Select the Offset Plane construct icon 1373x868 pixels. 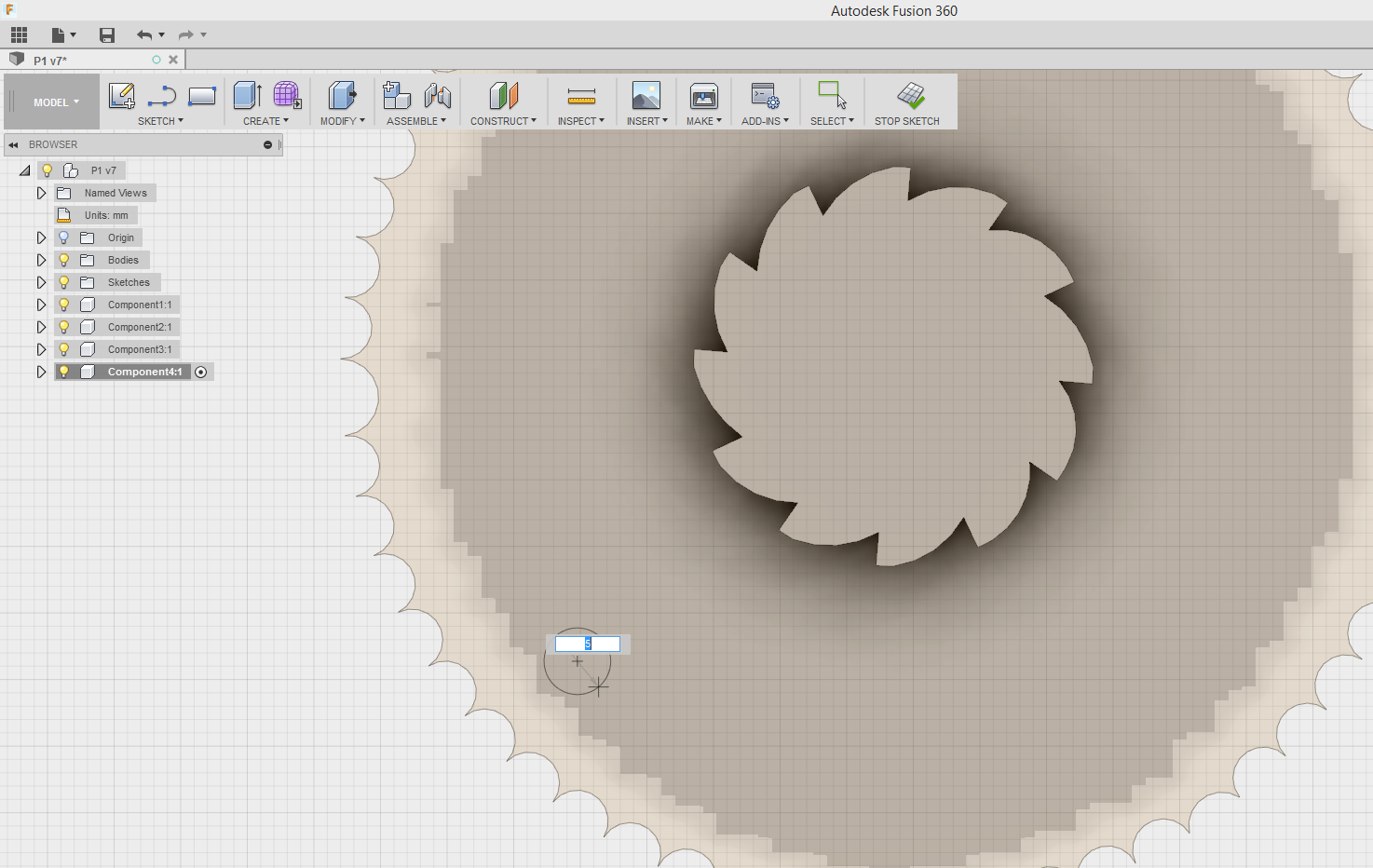pos(504,95)
